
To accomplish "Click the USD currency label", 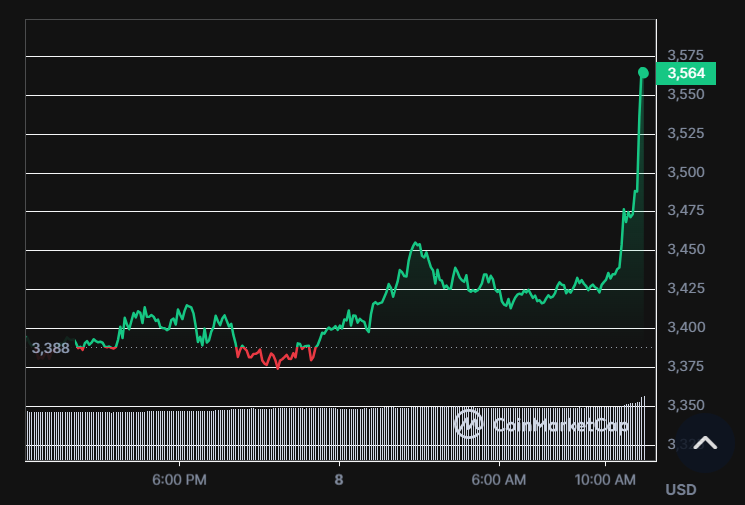I will click(x=681, y=490).
